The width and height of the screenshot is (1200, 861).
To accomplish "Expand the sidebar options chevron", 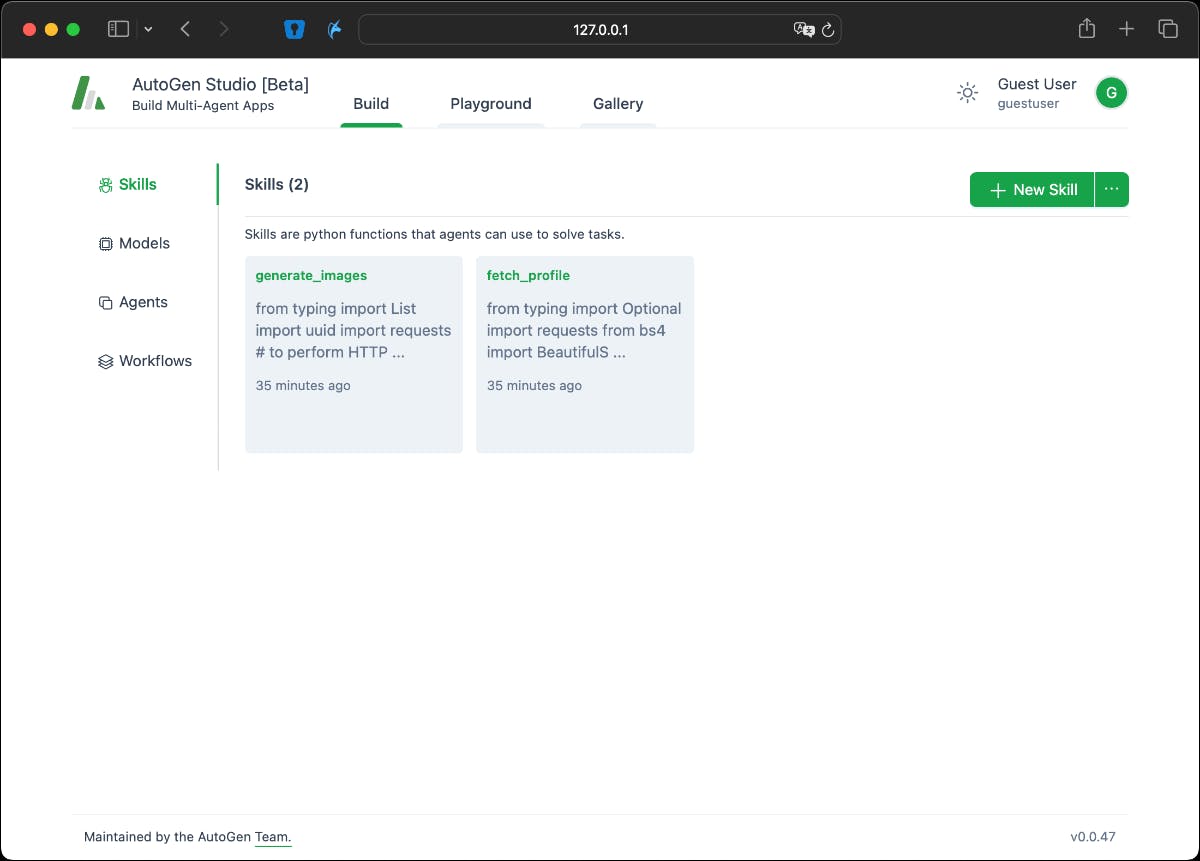I will (148, 29).
